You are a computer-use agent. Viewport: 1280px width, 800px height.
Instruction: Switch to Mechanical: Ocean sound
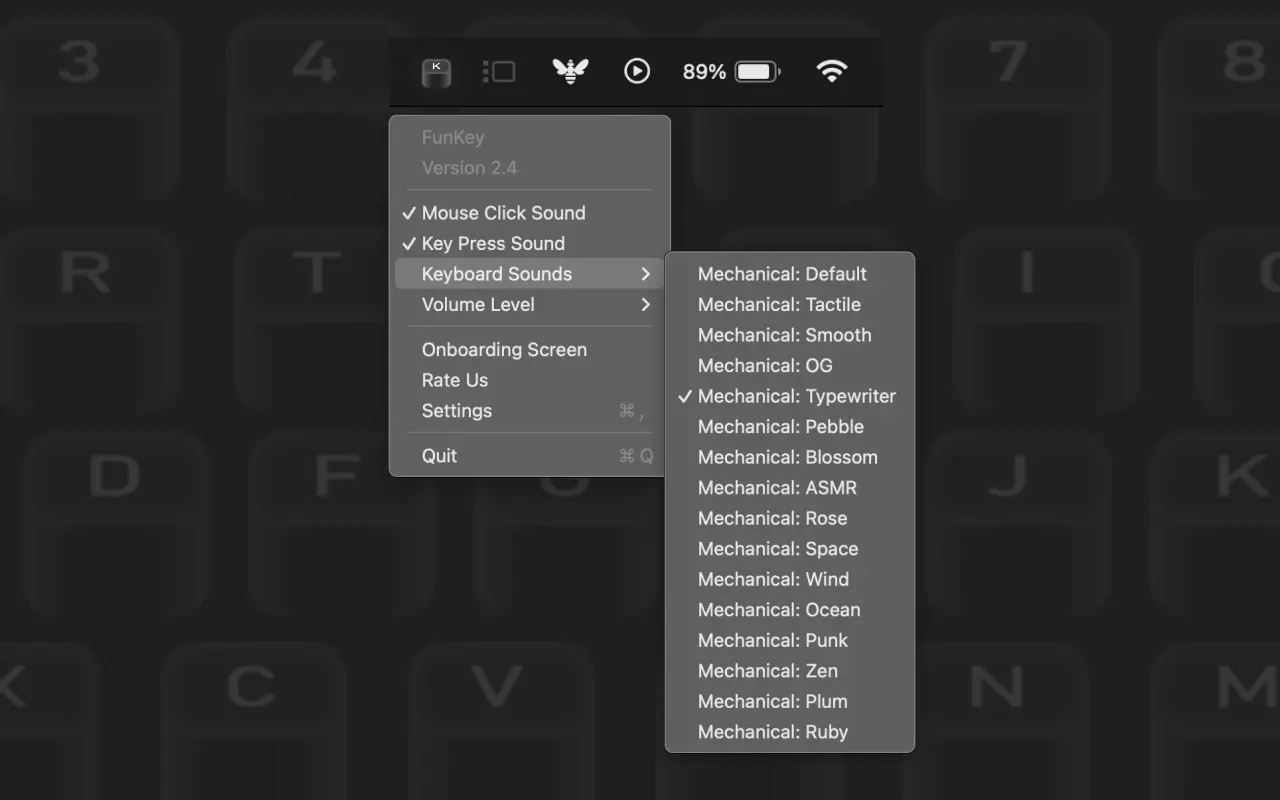[779, 610]
